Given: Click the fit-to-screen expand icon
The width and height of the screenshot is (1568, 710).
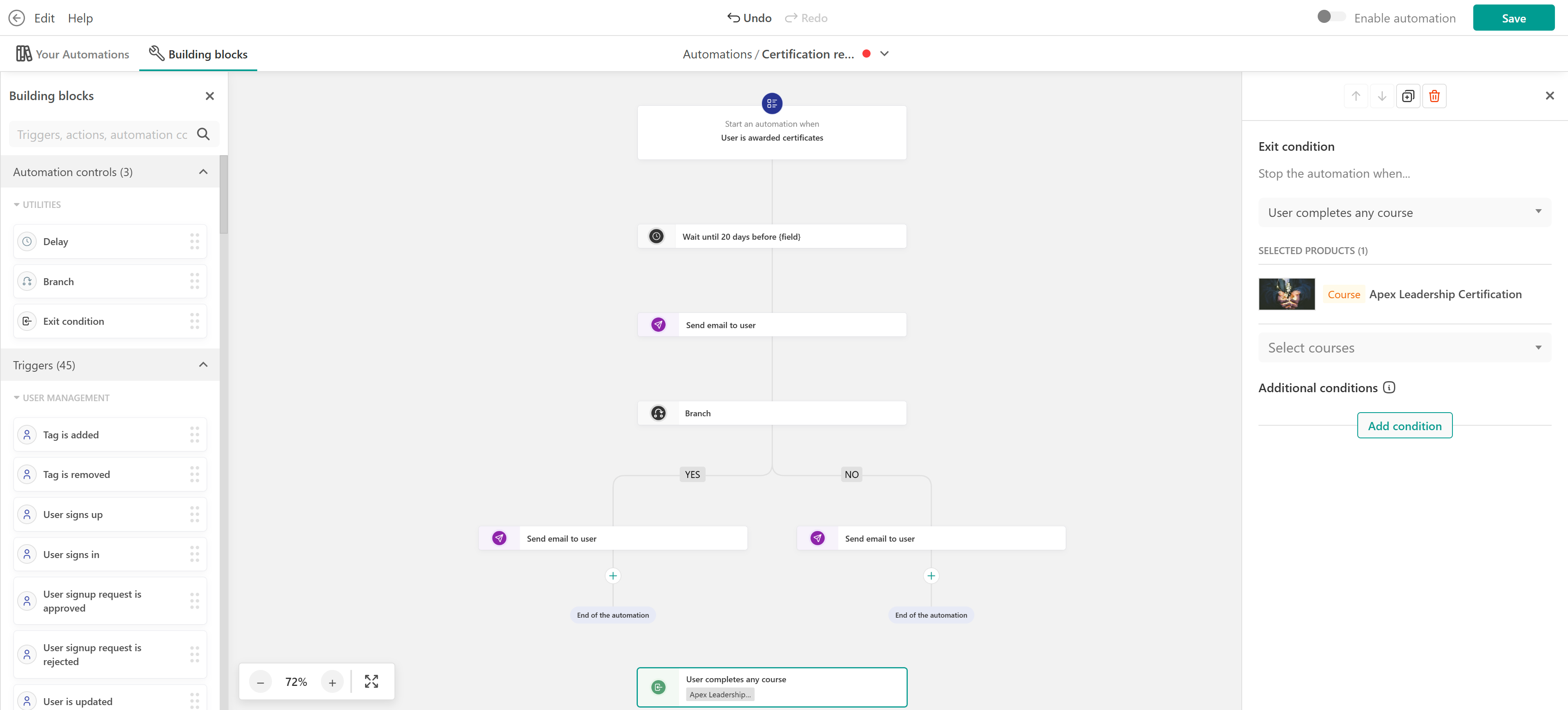Looking at the screenshot, I should [x=371, y=681].
